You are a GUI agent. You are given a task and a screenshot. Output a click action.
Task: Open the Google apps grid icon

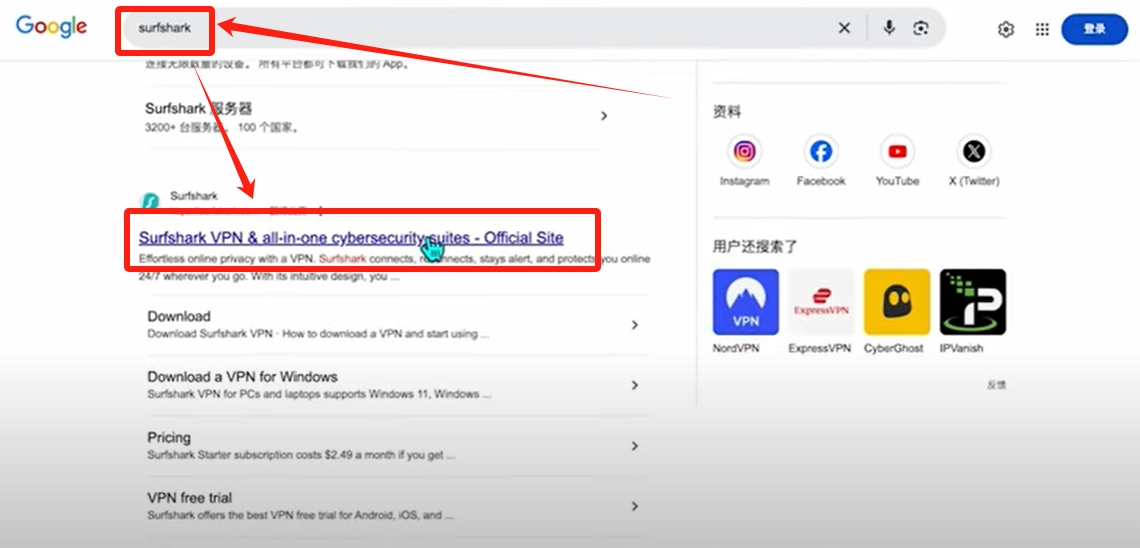coord(1042,29)
